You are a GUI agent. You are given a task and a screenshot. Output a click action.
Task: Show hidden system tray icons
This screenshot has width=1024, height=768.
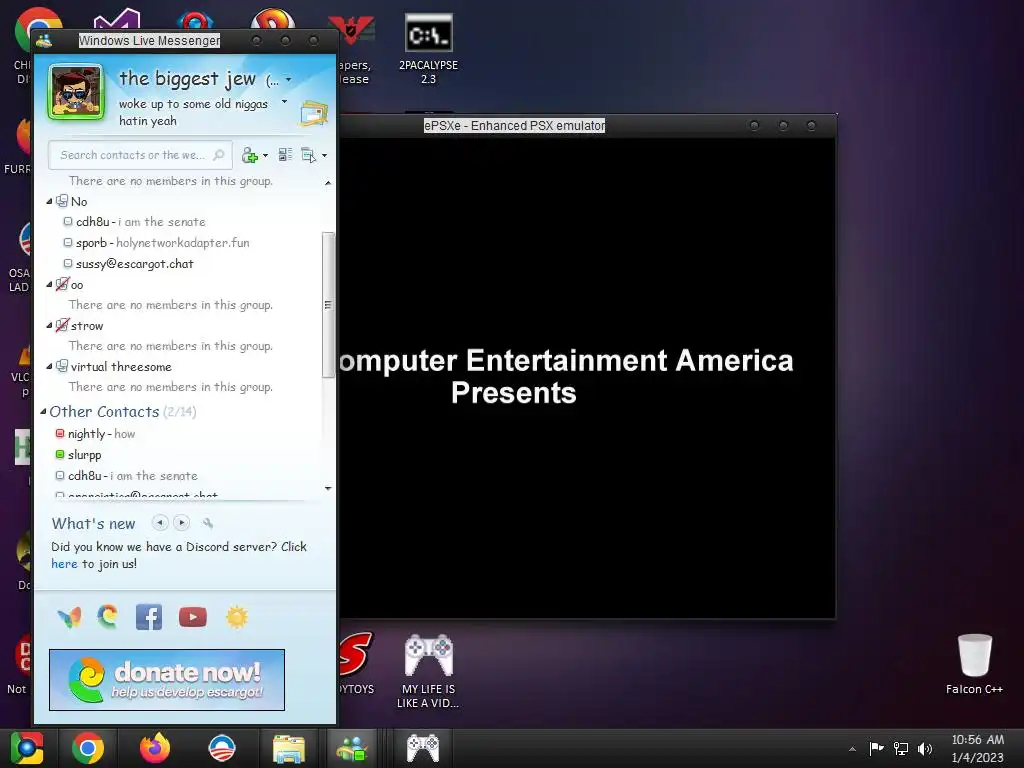click(x=852, y=749)
